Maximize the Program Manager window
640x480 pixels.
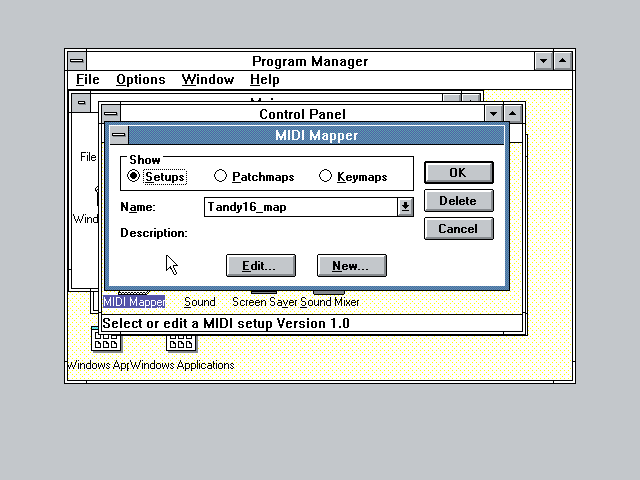(563, 61)
